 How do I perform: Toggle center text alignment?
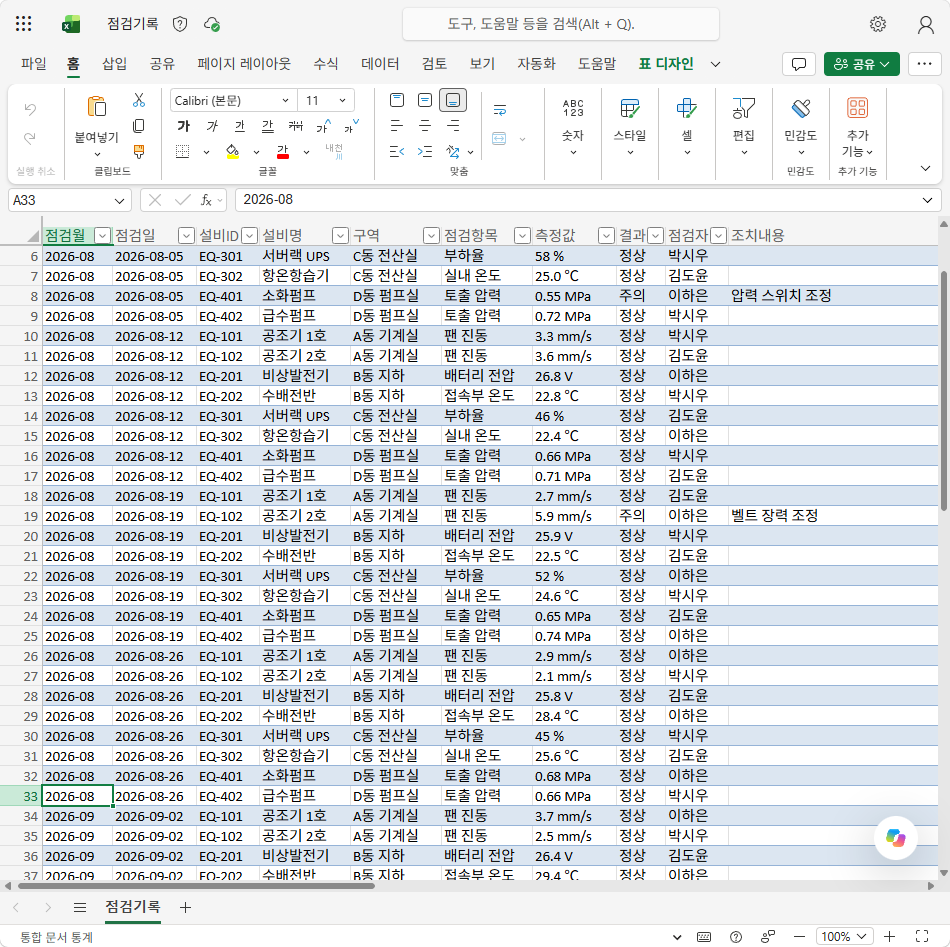425,126
